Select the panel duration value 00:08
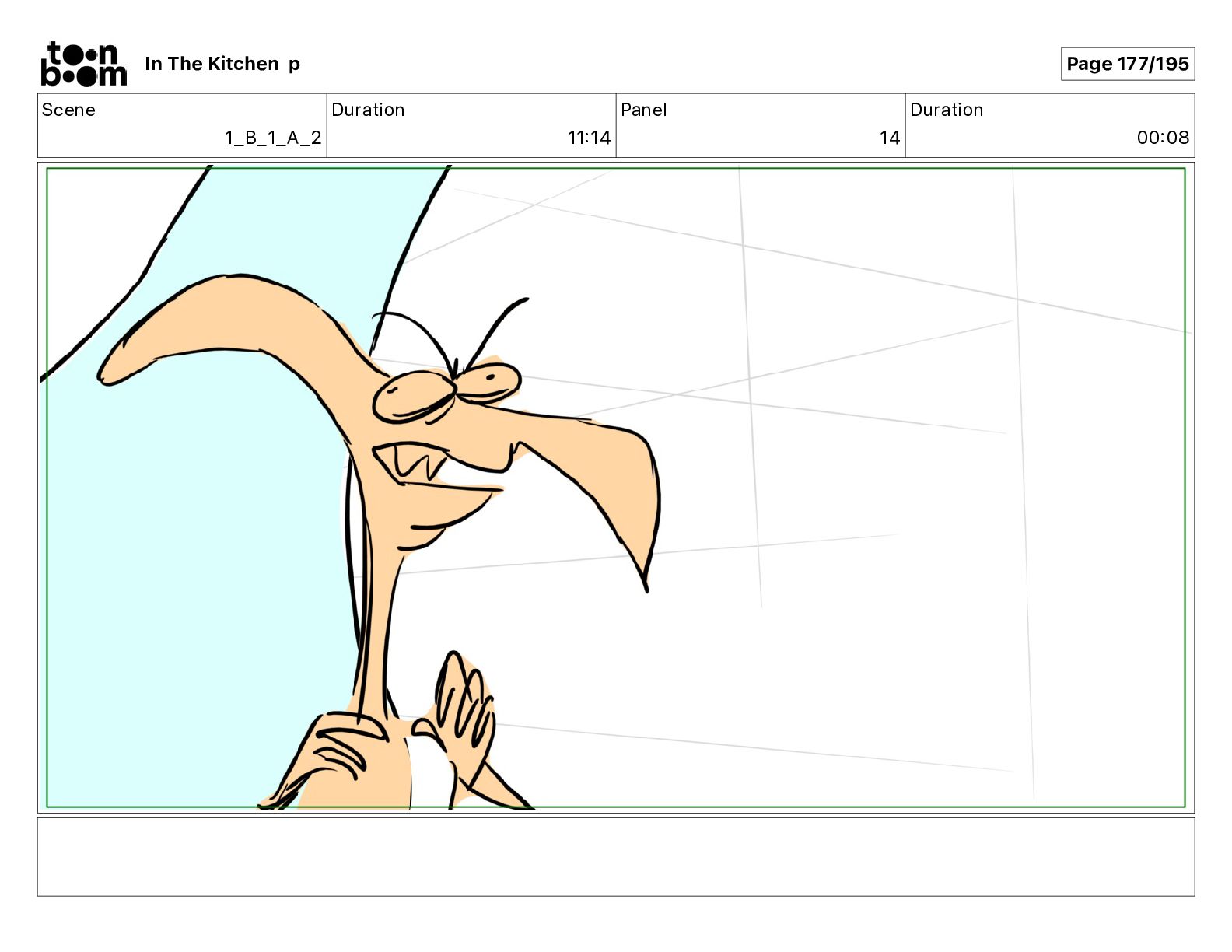The width and height of the screenshot is (1232, 952). point(1163,138)
